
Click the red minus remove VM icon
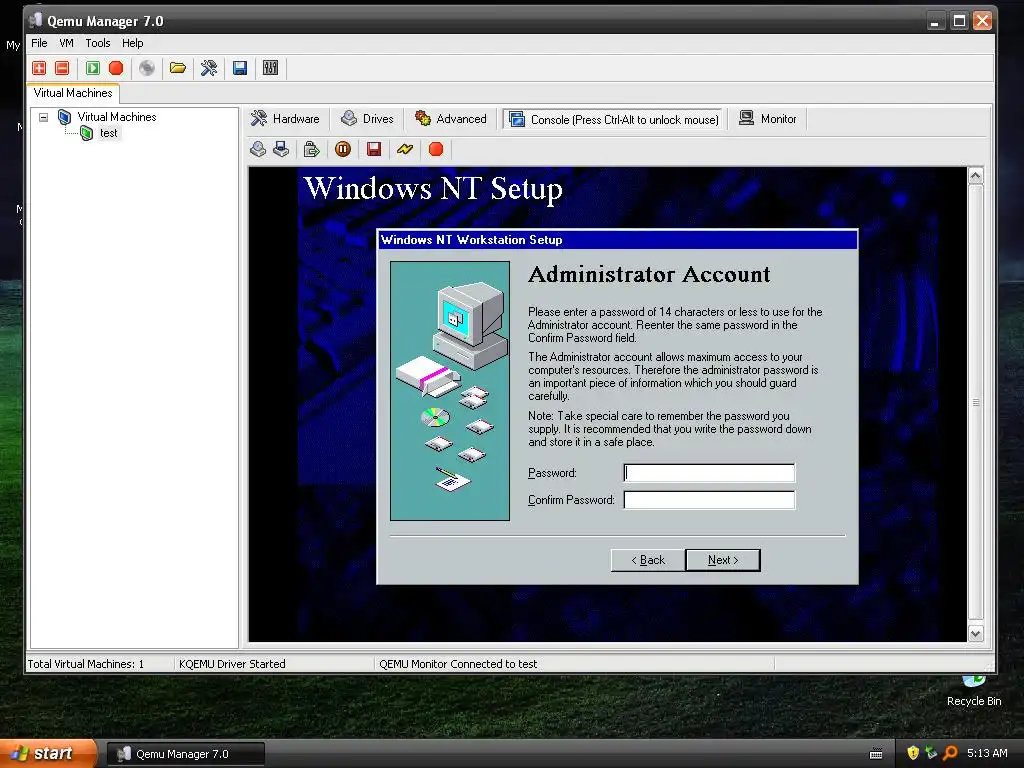(x=62, y=68)
